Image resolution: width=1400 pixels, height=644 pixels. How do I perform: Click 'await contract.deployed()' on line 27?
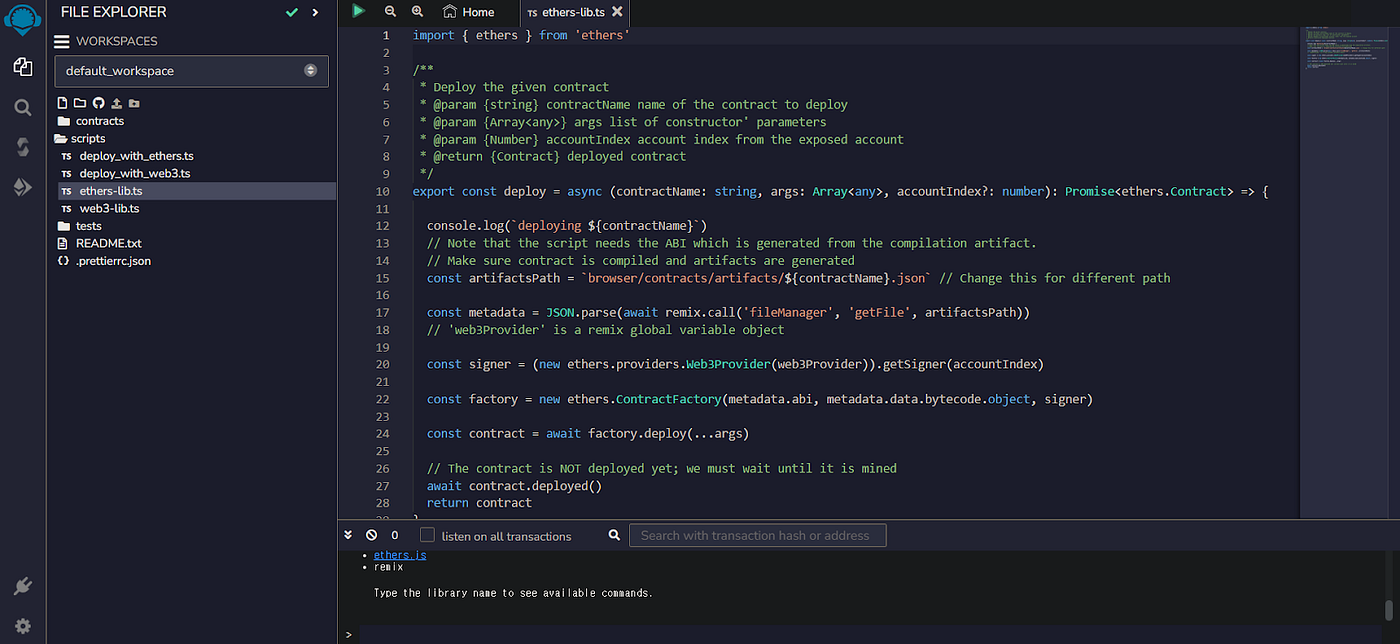point(514,485)
